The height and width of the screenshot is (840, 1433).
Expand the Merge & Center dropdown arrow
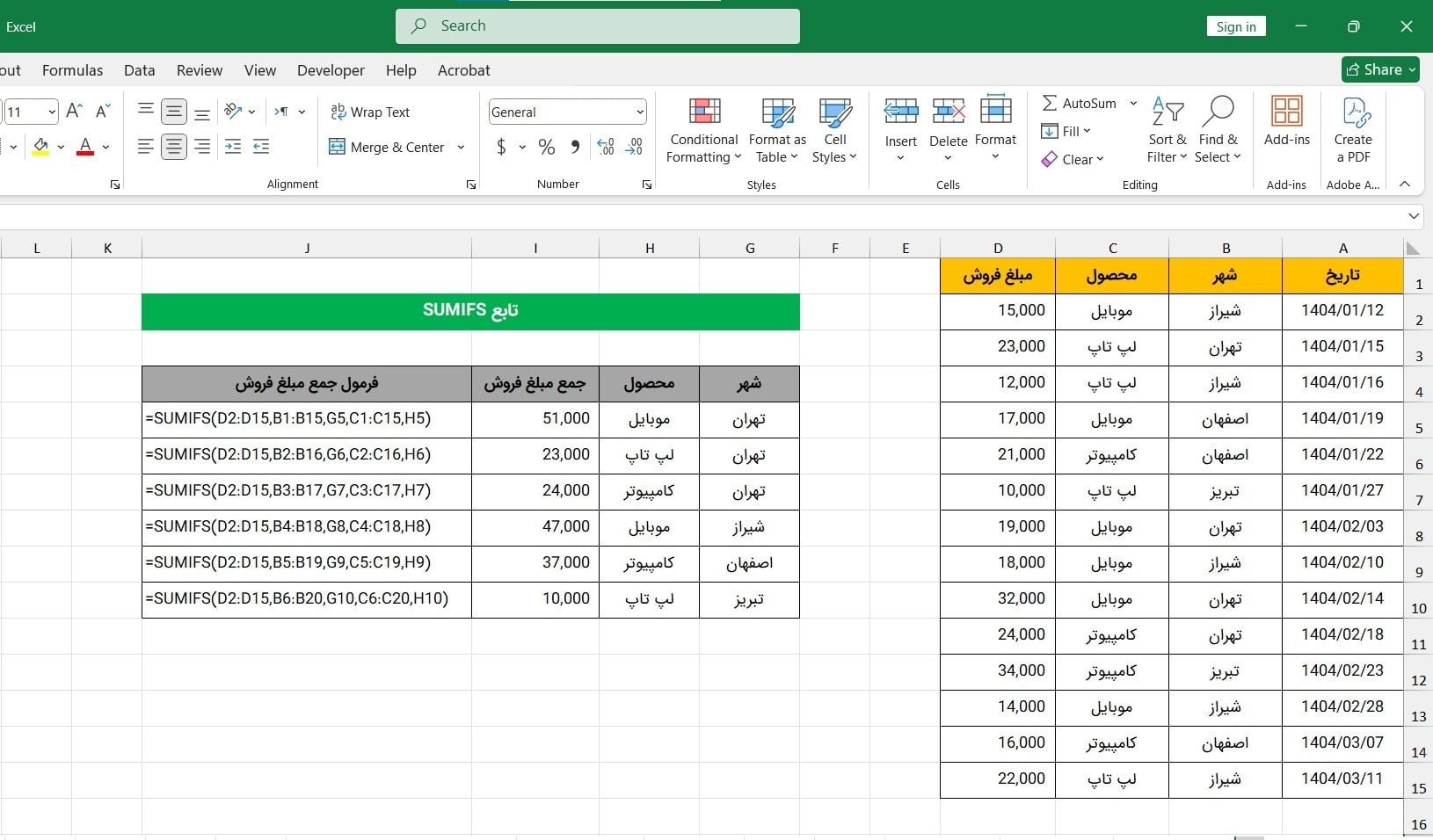pos(461,147)
